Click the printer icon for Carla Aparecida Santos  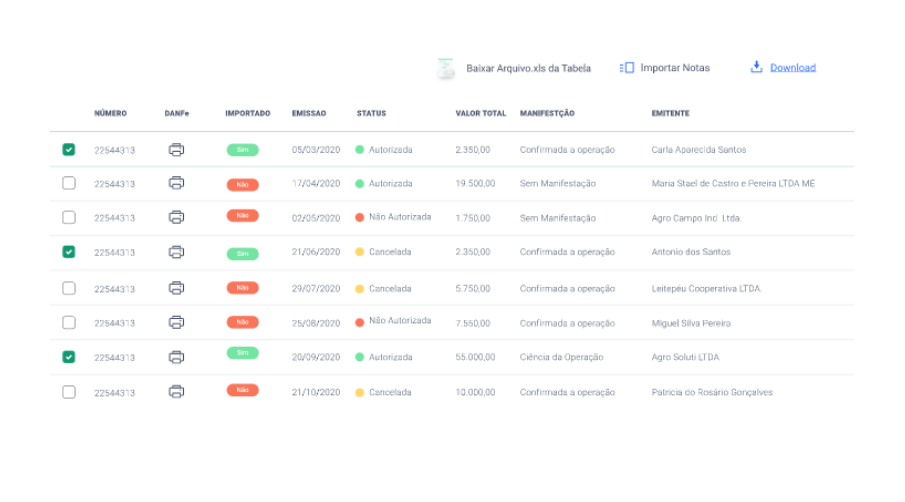pyautogui.click(x=176, y=150)
